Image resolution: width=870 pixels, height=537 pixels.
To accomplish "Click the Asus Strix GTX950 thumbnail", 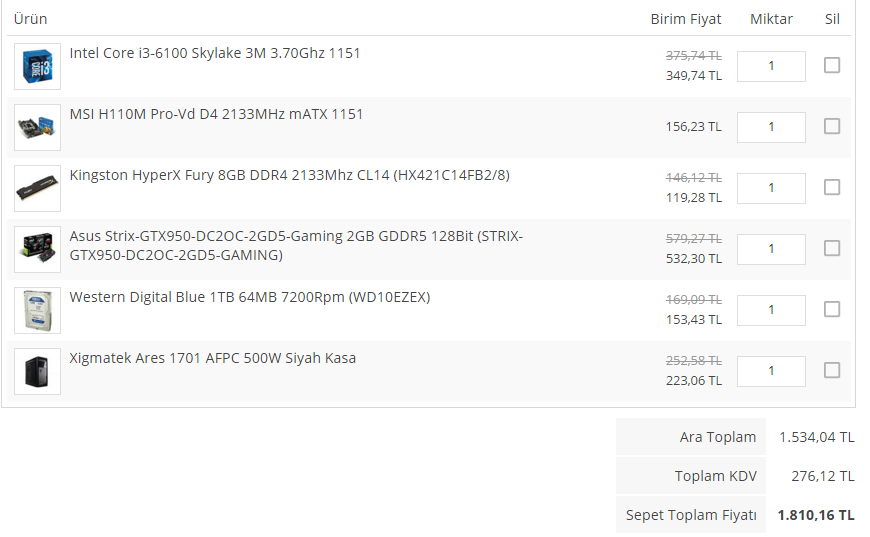I will (37, 249).
